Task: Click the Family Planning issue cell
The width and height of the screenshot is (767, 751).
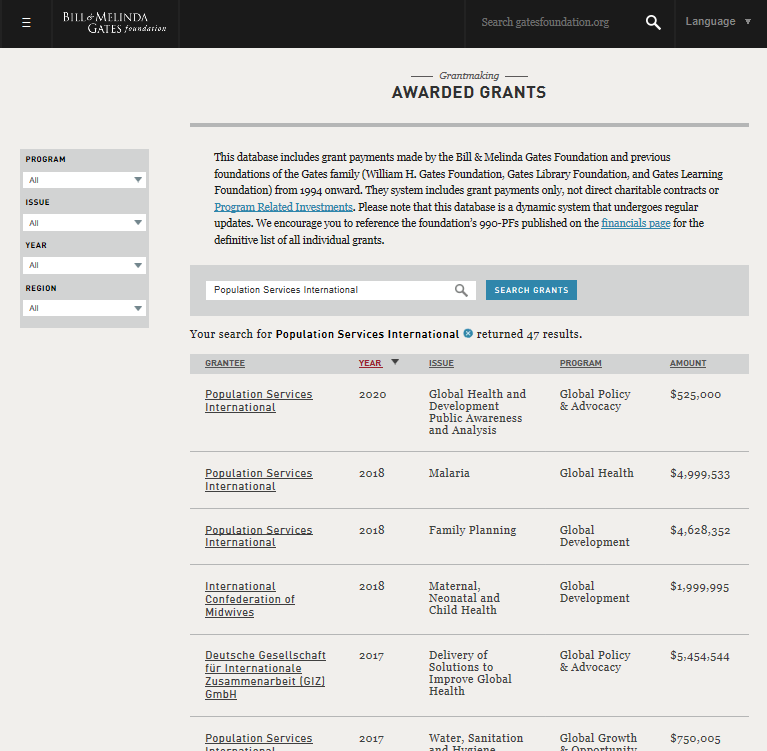Action: click(472, 530)
